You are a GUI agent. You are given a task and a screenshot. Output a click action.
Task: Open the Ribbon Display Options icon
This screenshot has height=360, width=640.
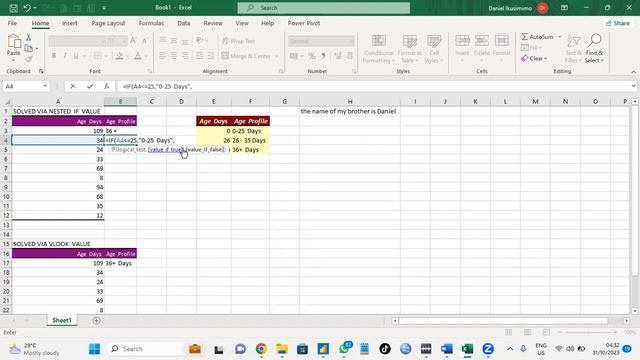tap(564, 8)
